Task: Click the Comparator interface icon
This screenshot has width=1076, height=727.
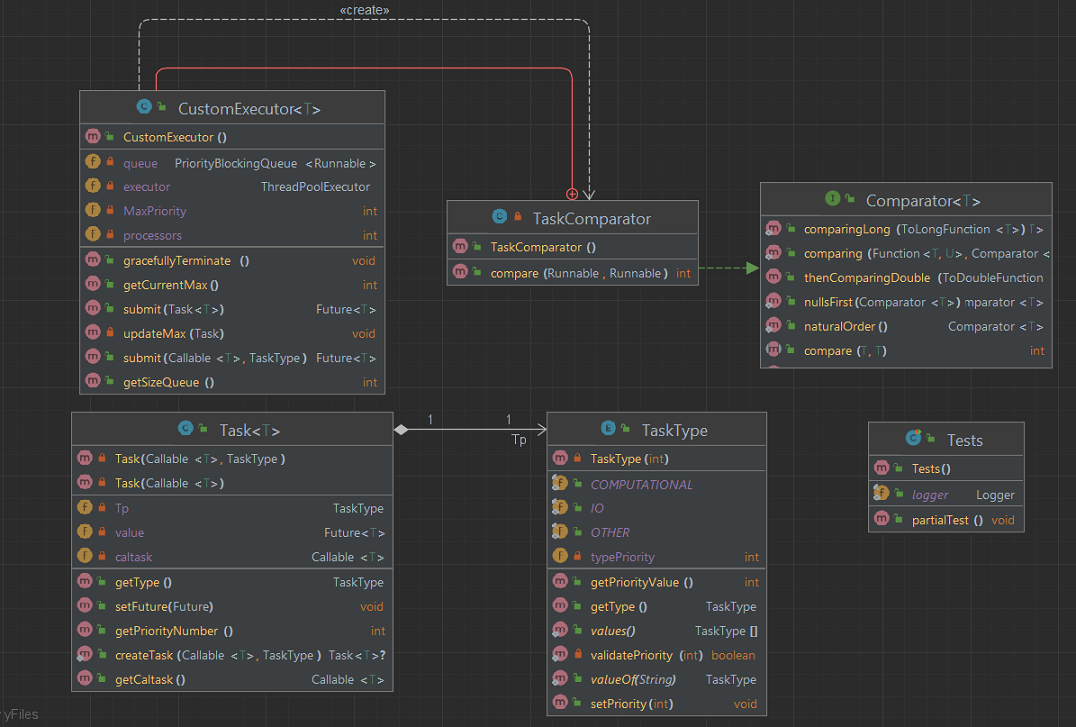Action: pos(832,198)
